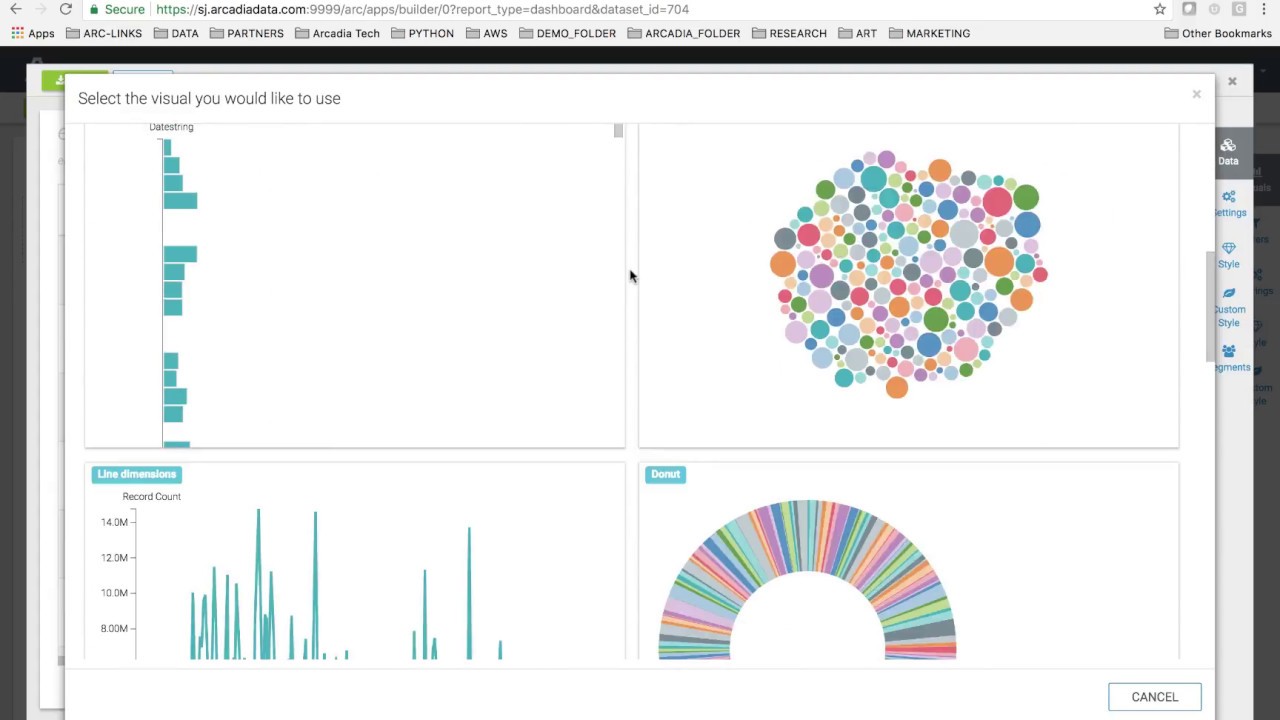The height and width of the screenshot is (720, 1280).
Task: Open the Apps grid shortcut
Action: click(x=33, y=33)
